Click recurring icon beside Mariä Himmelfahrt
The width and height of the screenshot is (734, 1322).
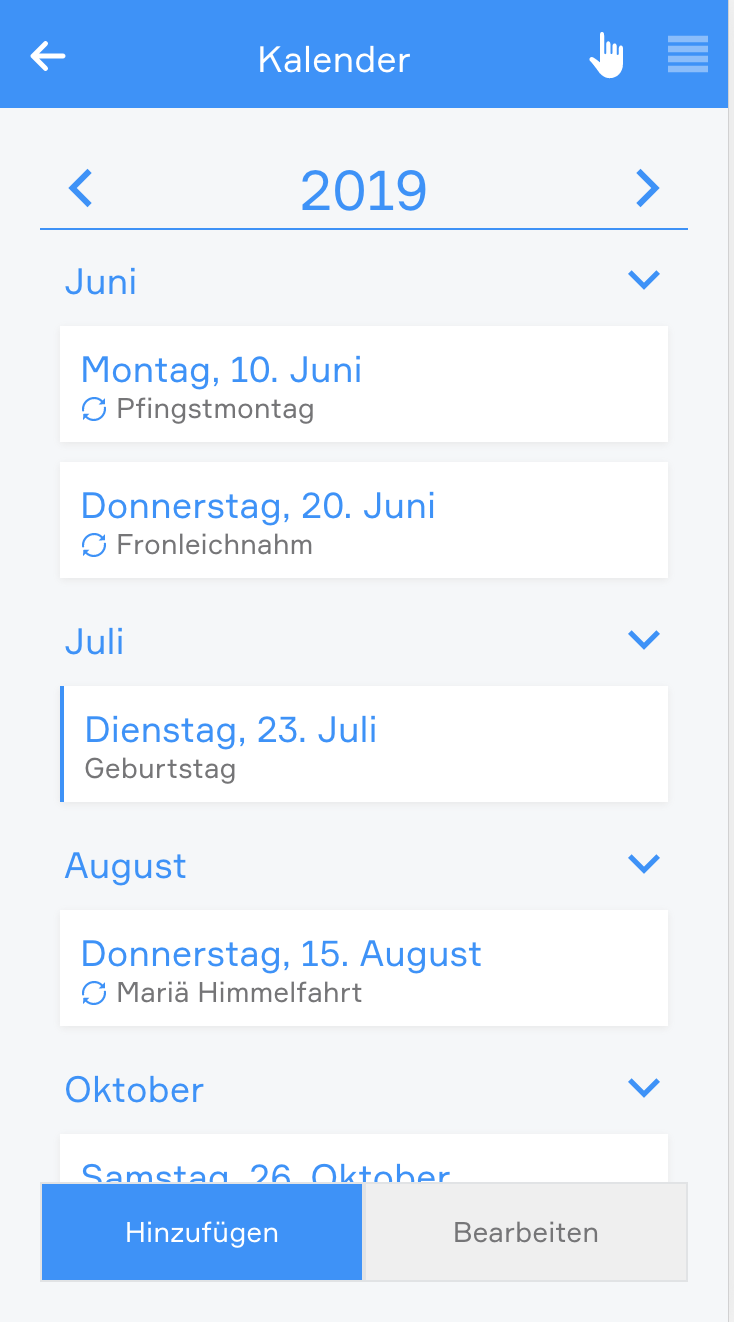coord(94,993)
